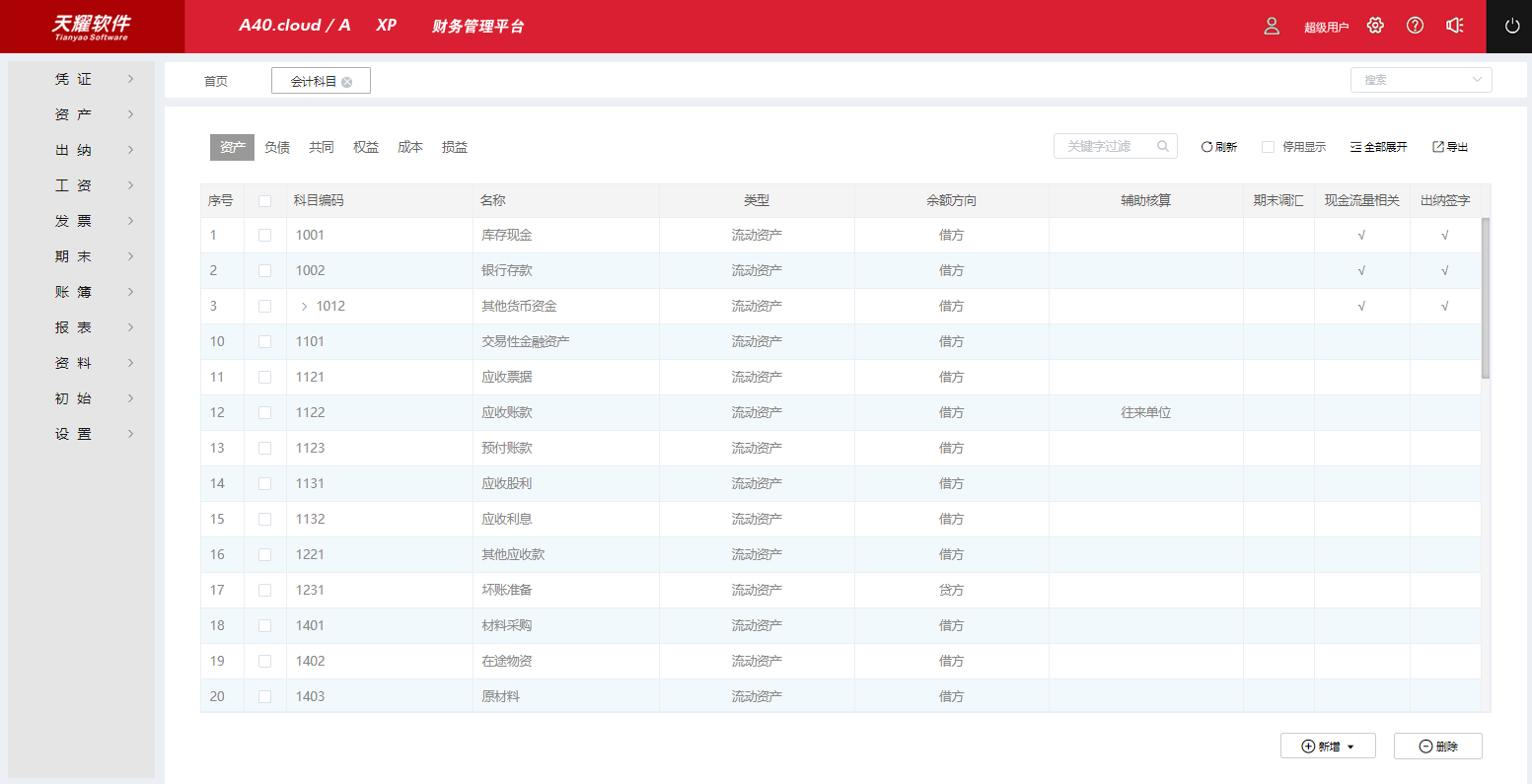Open the user profile icon
This screenshot has height=784, width=1532.
[x=1272, y=26]
